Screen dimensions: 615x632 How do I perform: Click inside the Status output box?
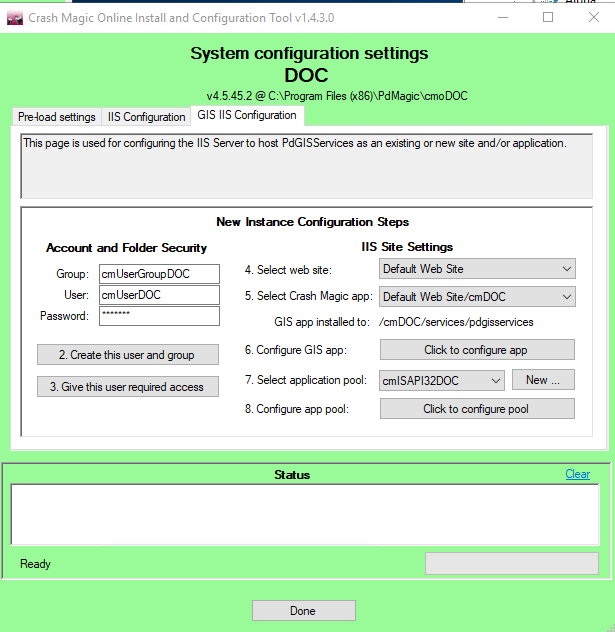305,515
